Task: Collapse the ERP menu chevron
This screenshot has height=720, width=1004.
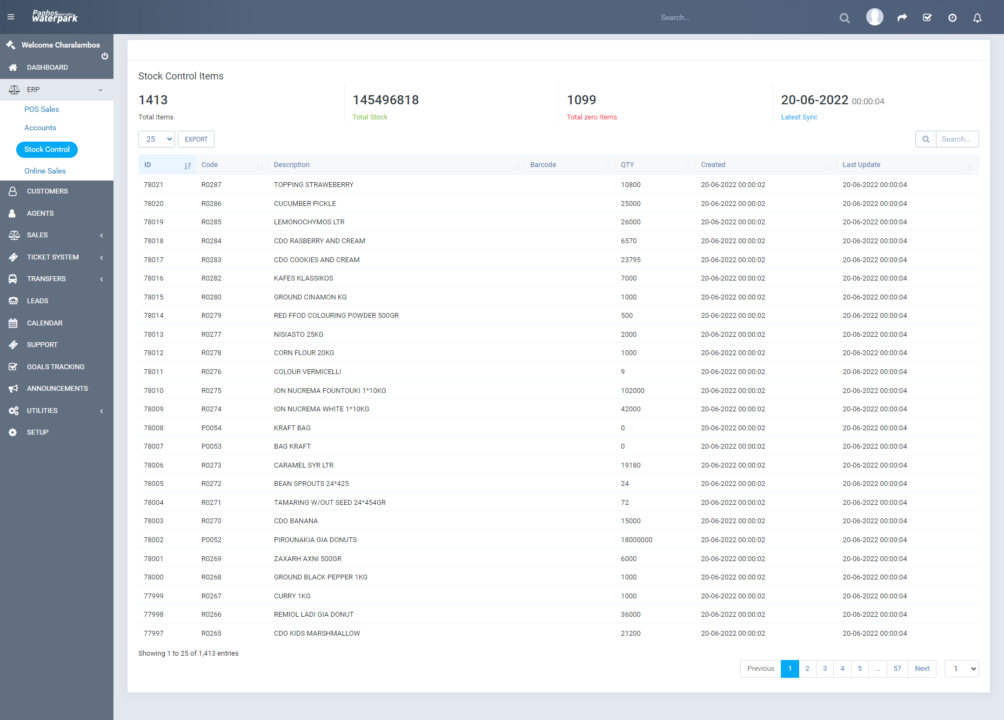Action: pyautogui.click(x=101, y=90)
